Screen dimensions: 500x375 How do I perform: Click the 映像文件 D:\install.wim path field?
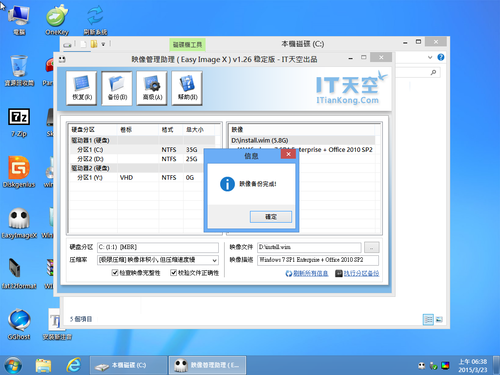click(309, 247)
